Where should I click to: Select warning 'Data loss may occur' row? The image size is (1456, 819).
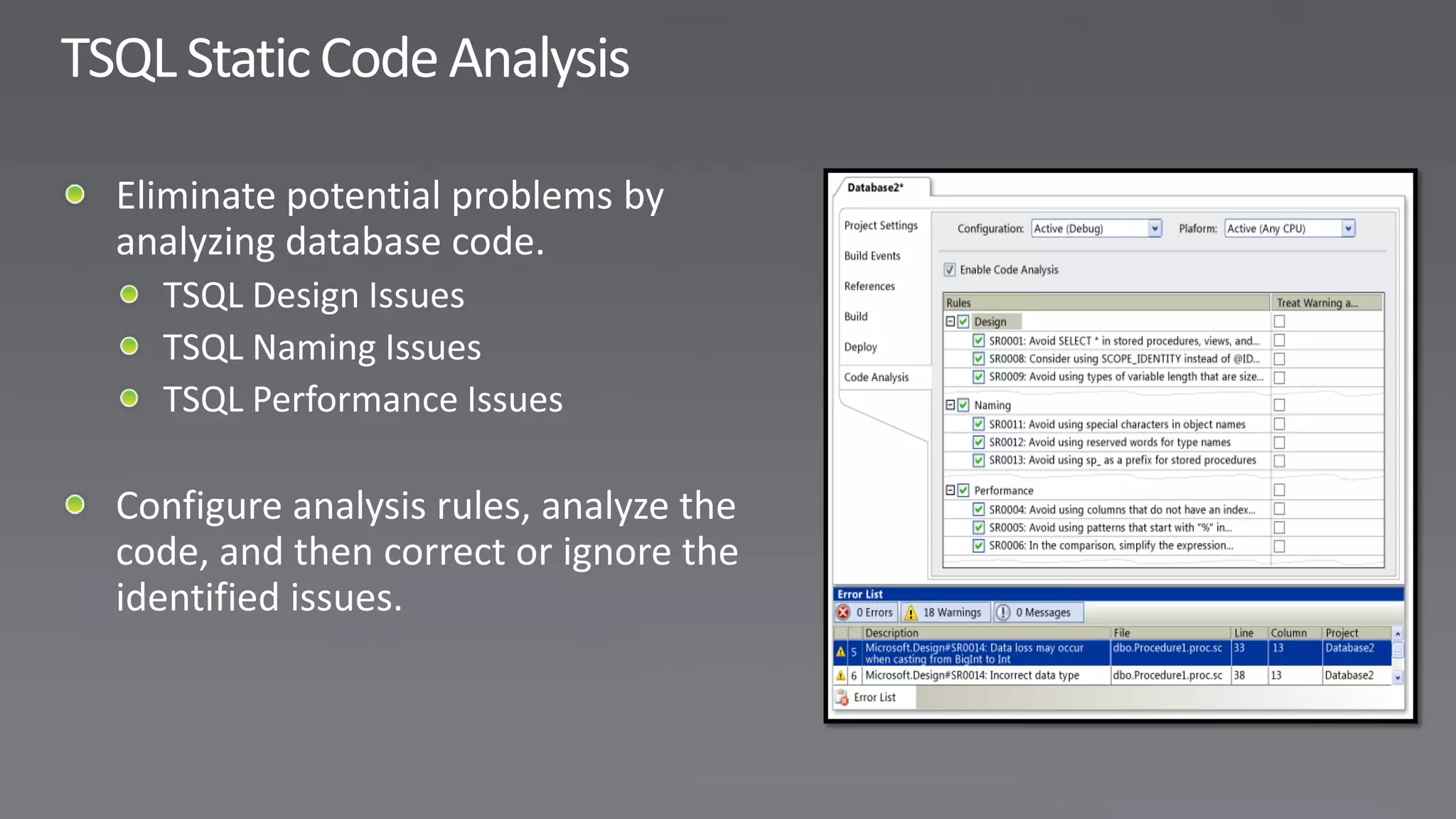(1113, 653)
